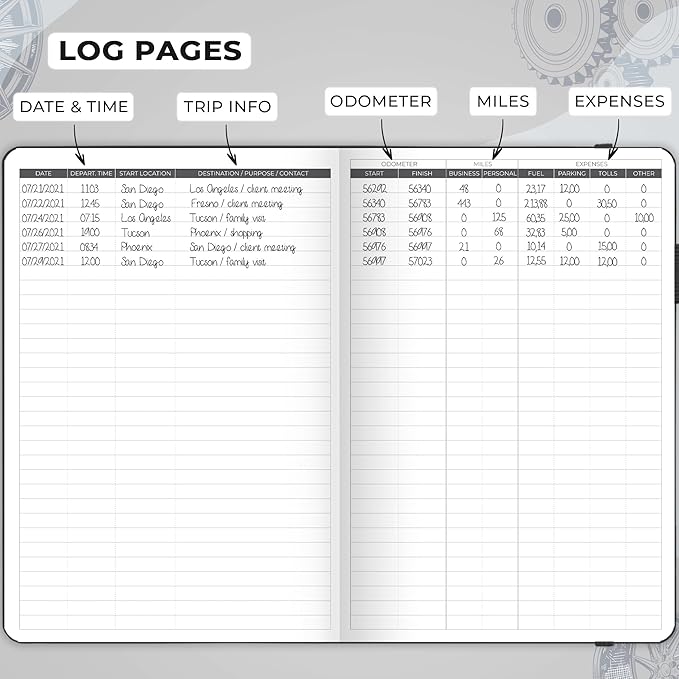Click the FINISH column header
Viewport: 679px width, 679px height.
coord(422,174)
